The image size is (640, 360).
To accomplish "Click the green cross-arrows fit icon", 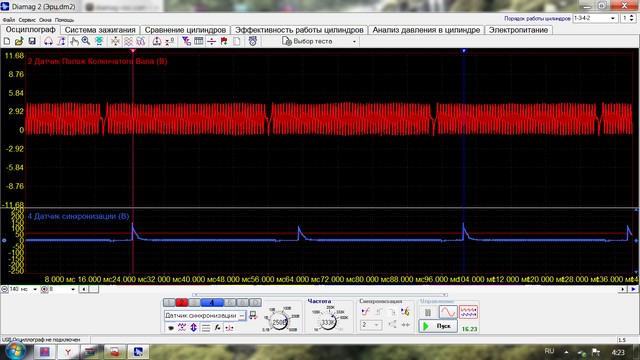I will click(x=116, y=41).
